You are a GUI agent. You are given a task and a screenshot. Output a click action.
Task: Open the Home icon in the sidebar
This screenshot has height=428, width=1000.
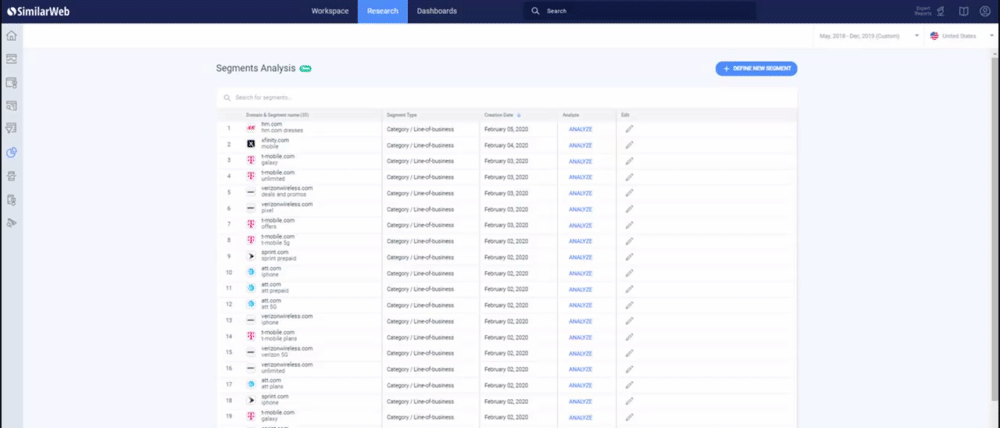point(11,36)
